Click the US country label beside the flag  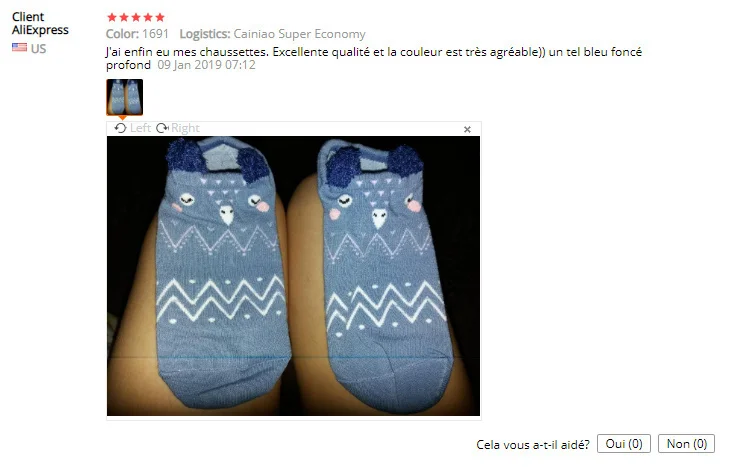click(38, 49)
